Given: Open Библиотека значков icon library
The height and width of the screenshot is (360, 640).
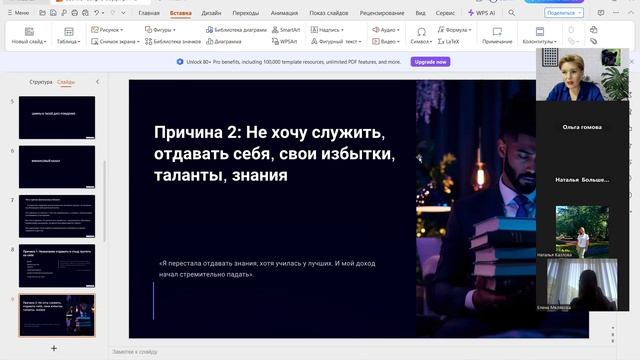Looking at the screenshot, I should (x=173, y=42).
